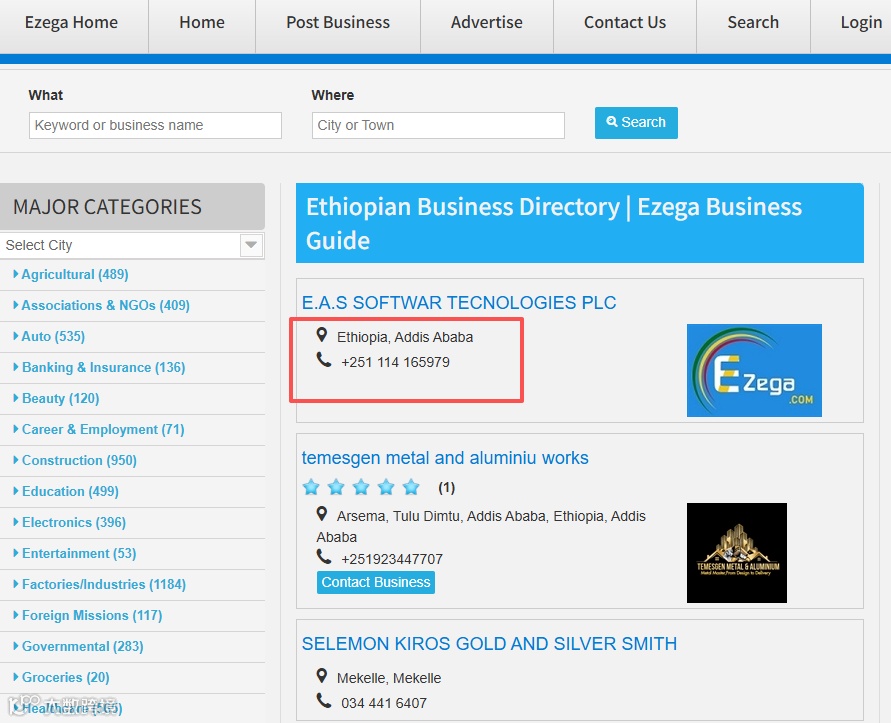Open Associations & NGOs (409) category
The width and height of the screenshot is (891, 723).
point(105,305)
